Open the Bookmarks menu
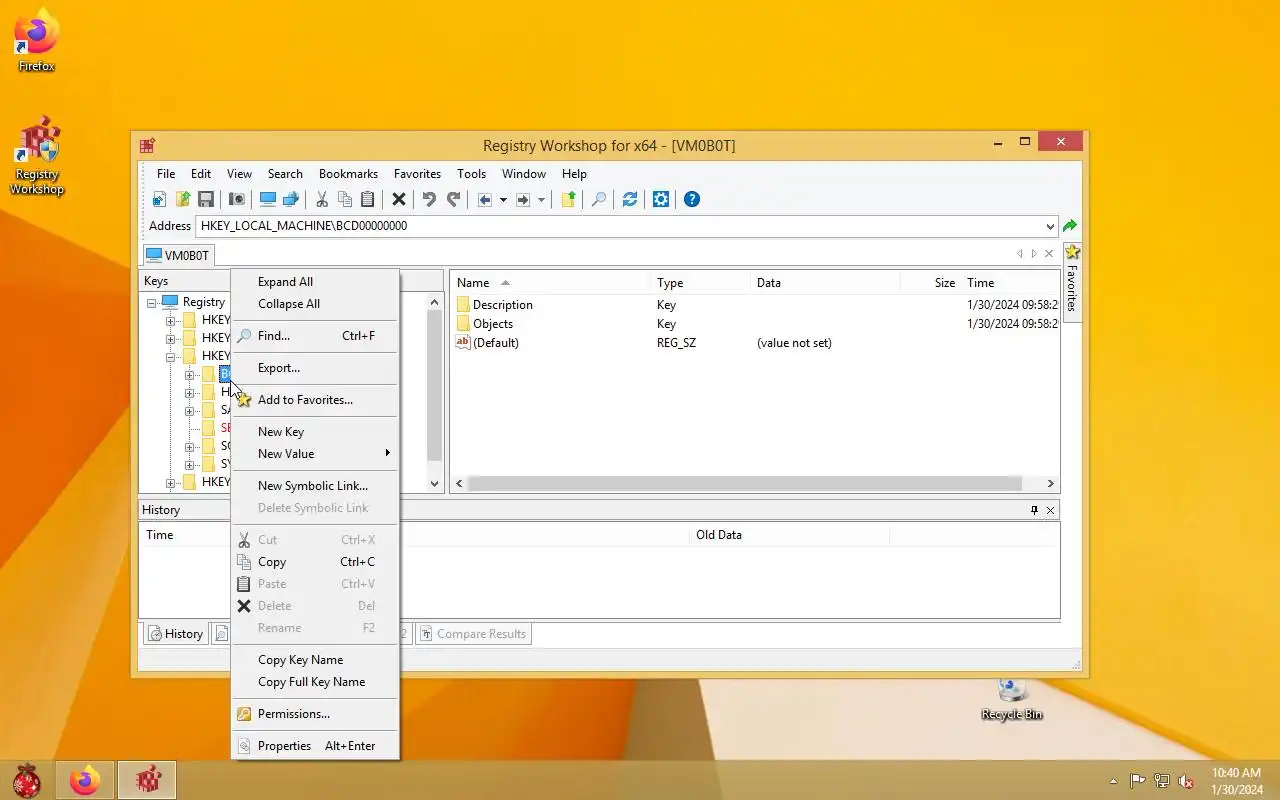 coord(348,174)
